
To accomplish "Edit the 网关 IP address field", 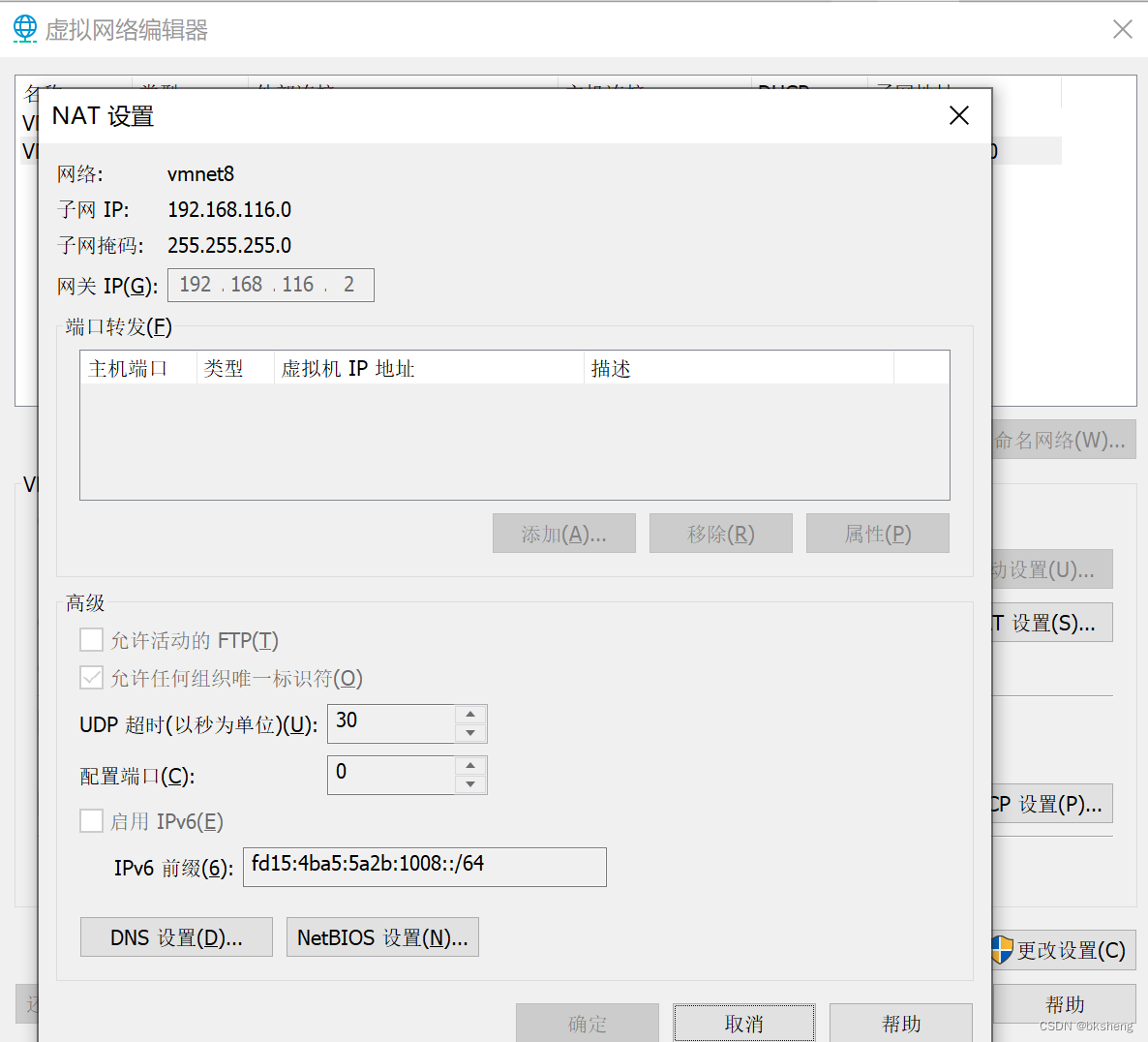I will (x=270, y=285).
